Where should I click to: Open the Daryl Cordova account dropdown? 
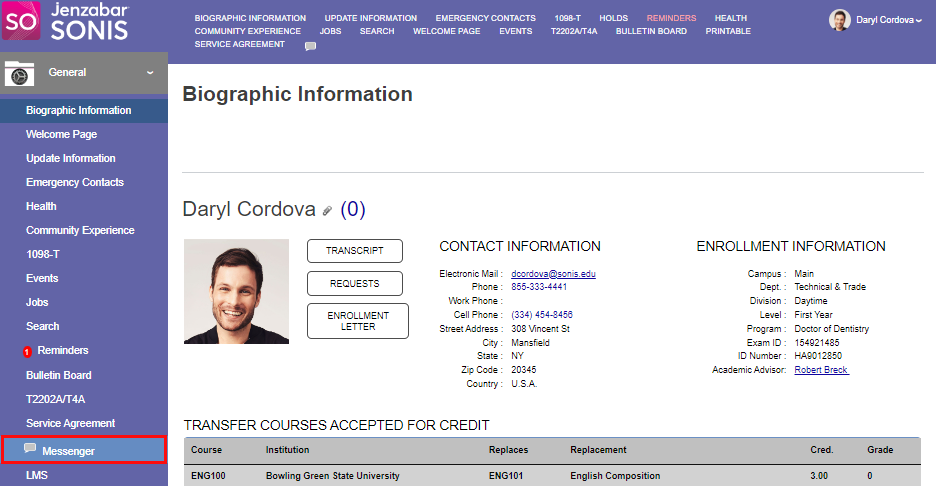point(888,21)
